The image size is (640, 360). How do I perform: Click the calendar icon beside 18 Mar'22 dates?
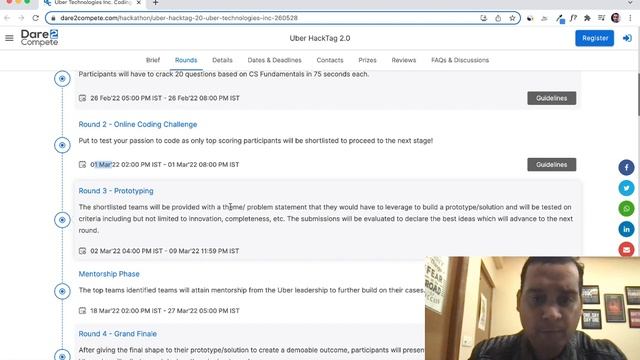pyautogui.click(x=82, y=311)
